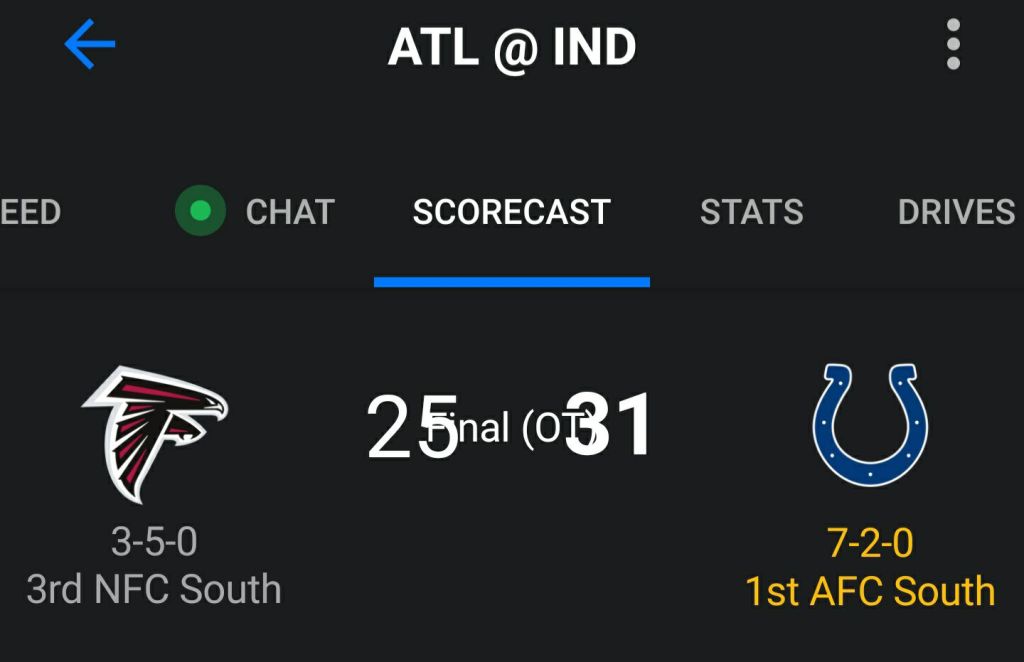Tap the green live chat indicator dot
1024x662 pixels.
point(200,211)
